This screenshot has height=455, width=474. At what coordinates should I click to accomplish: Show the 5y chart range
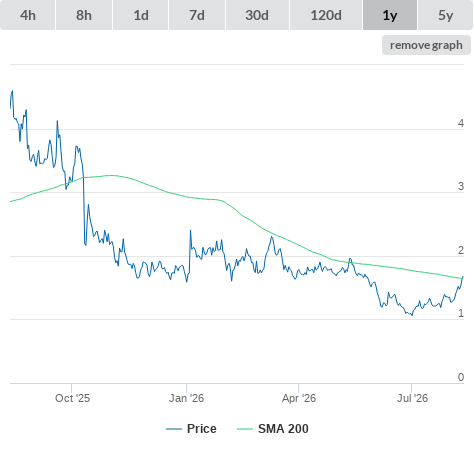click(445, 15)
